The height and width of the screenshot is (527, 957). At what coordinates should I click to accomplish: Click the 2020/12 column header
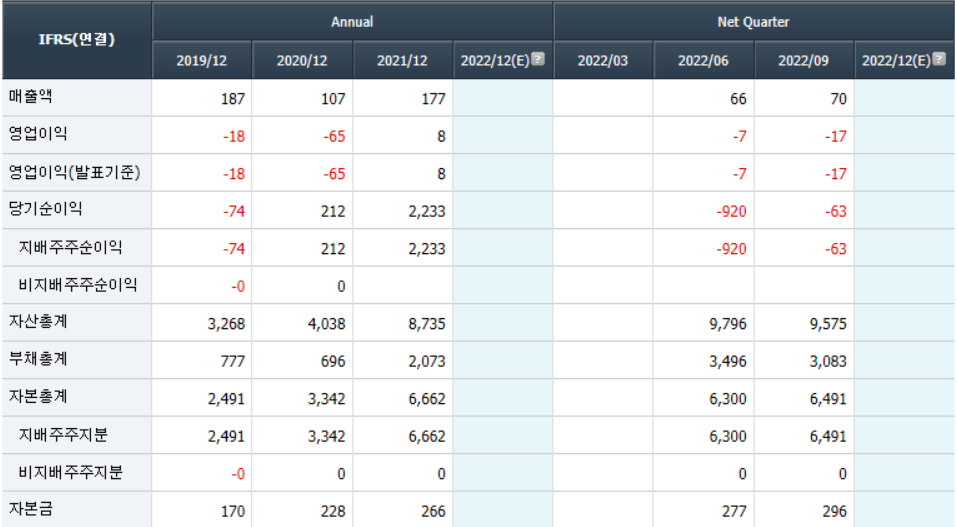pyautogui.click(x=302, y=60)
